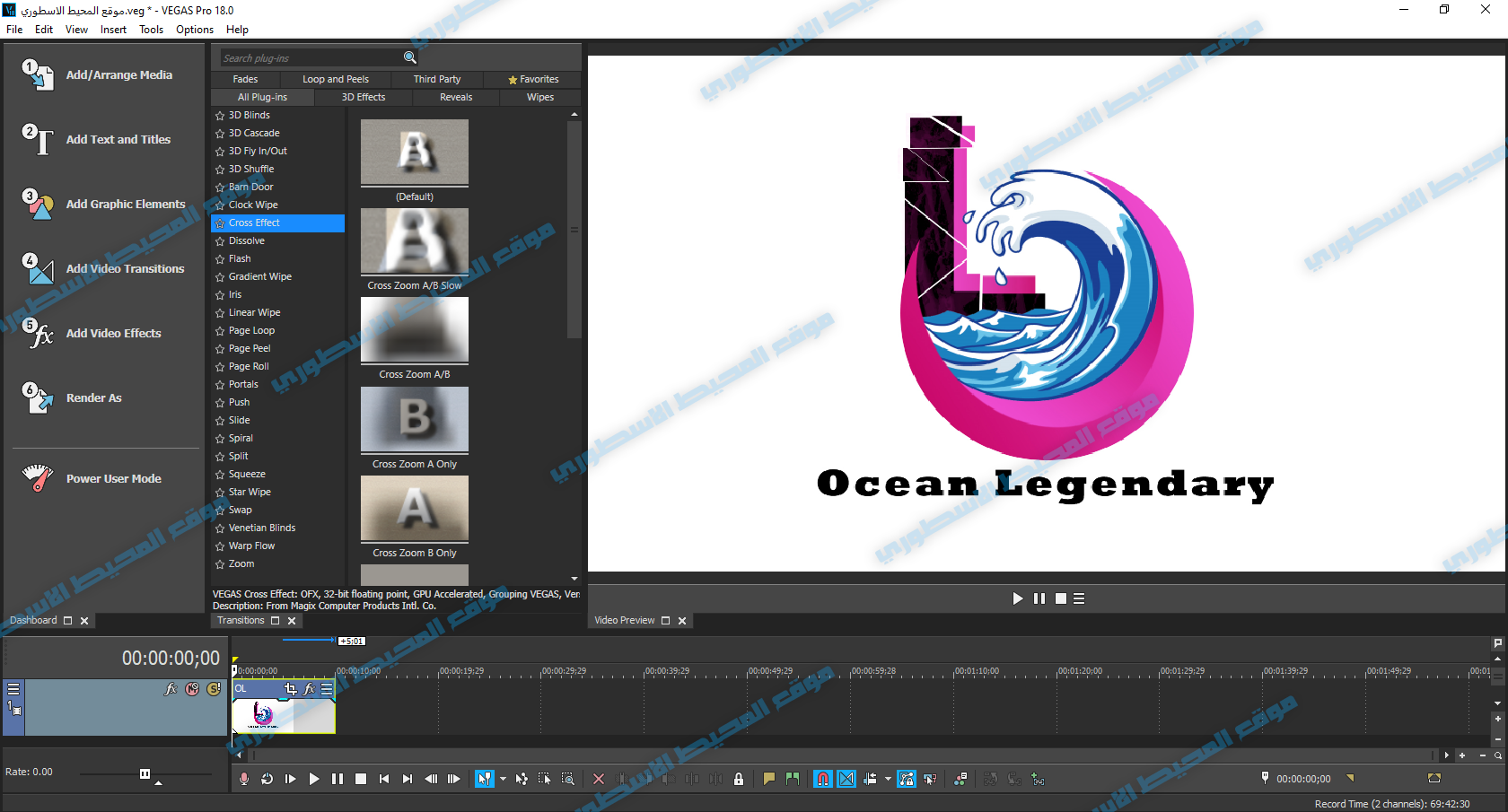1508x812 pixels.
Task: Open Track FX on track 1 header
Action: point(171,689)
